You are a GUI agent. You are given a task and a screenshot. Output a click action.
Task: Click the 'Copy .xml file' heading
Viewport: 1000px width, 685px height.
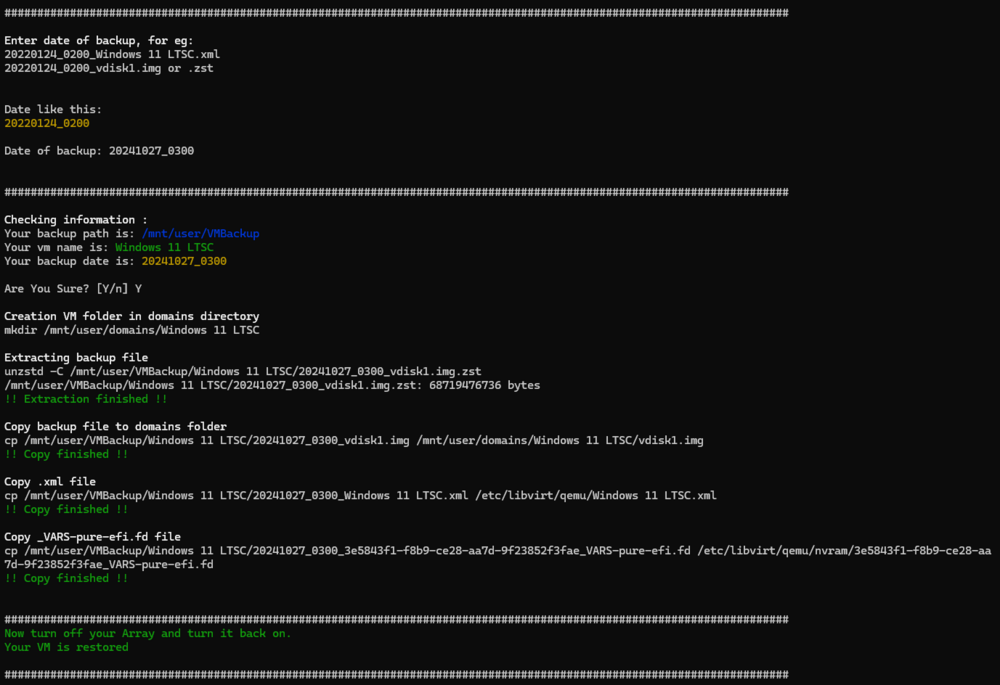pyautogui.click(x=50, y=482)
